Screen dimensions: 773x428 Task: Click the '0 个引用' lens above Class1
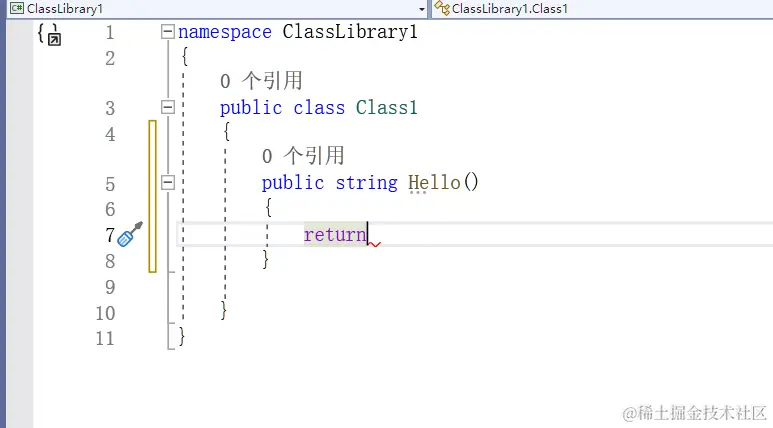[x=261, y=81]
